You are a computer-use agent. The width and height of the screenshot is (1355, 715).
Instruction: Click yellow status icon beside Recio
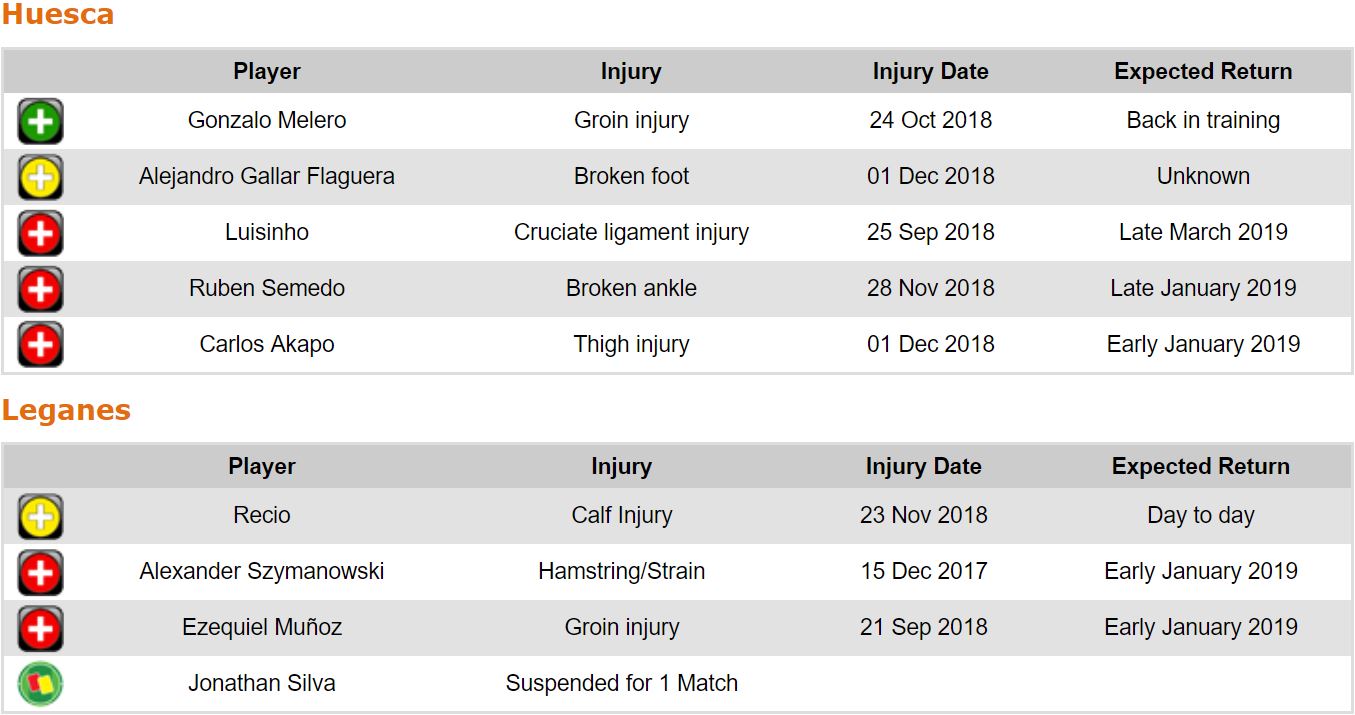[40, 517]
